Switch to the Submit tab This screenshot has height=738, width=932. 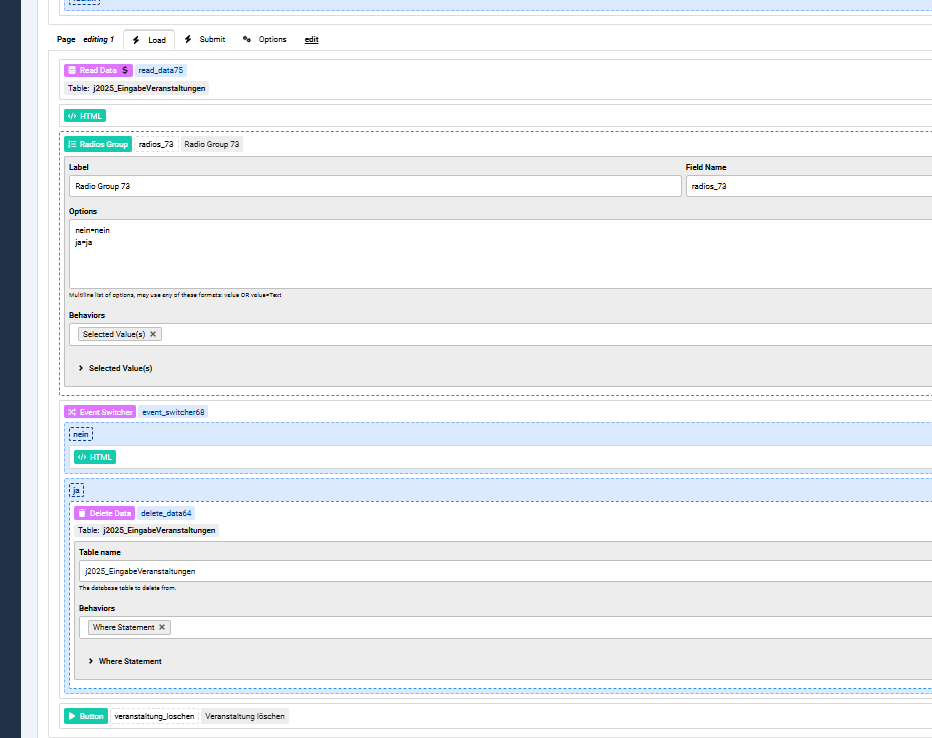tap(204, 40)
